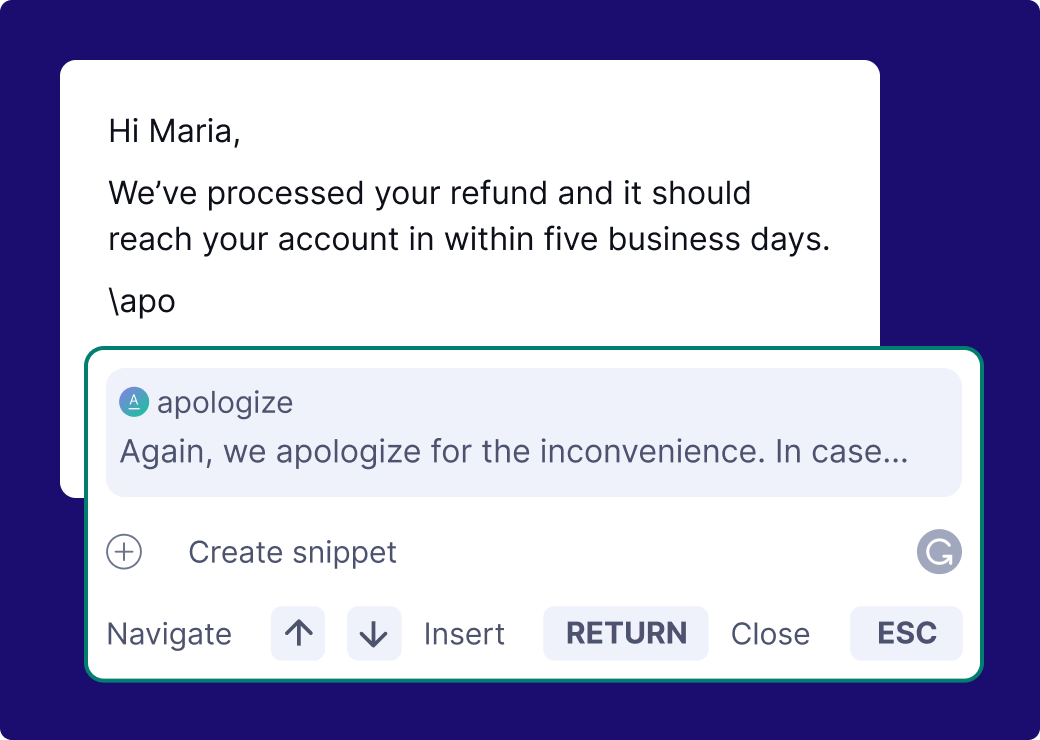Screen dimensions: 1040x740
Task: Click the up arrow navigate key
Action: click(x=298, y=633)
